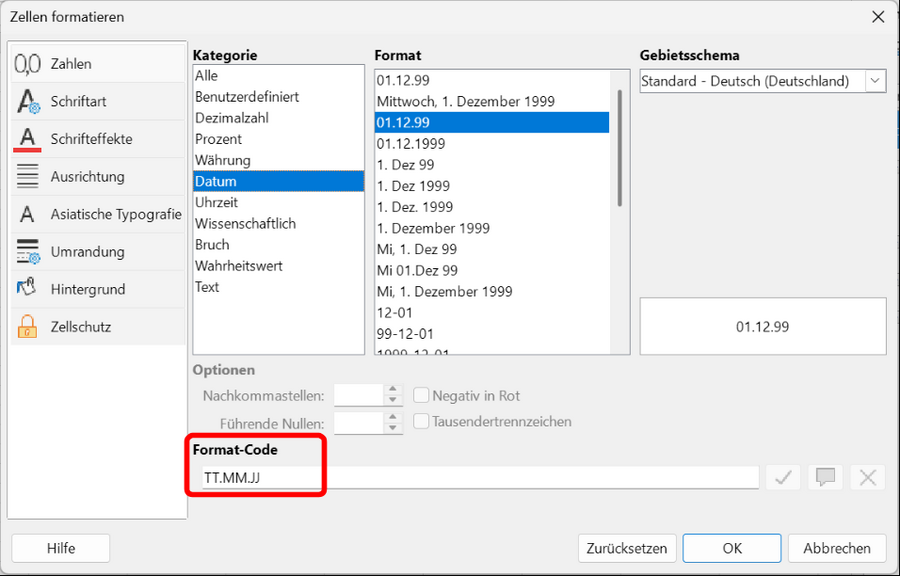Screen dimensions: 900x576
Task: Open the Umrandung border icon
Action: coord(28,252)
